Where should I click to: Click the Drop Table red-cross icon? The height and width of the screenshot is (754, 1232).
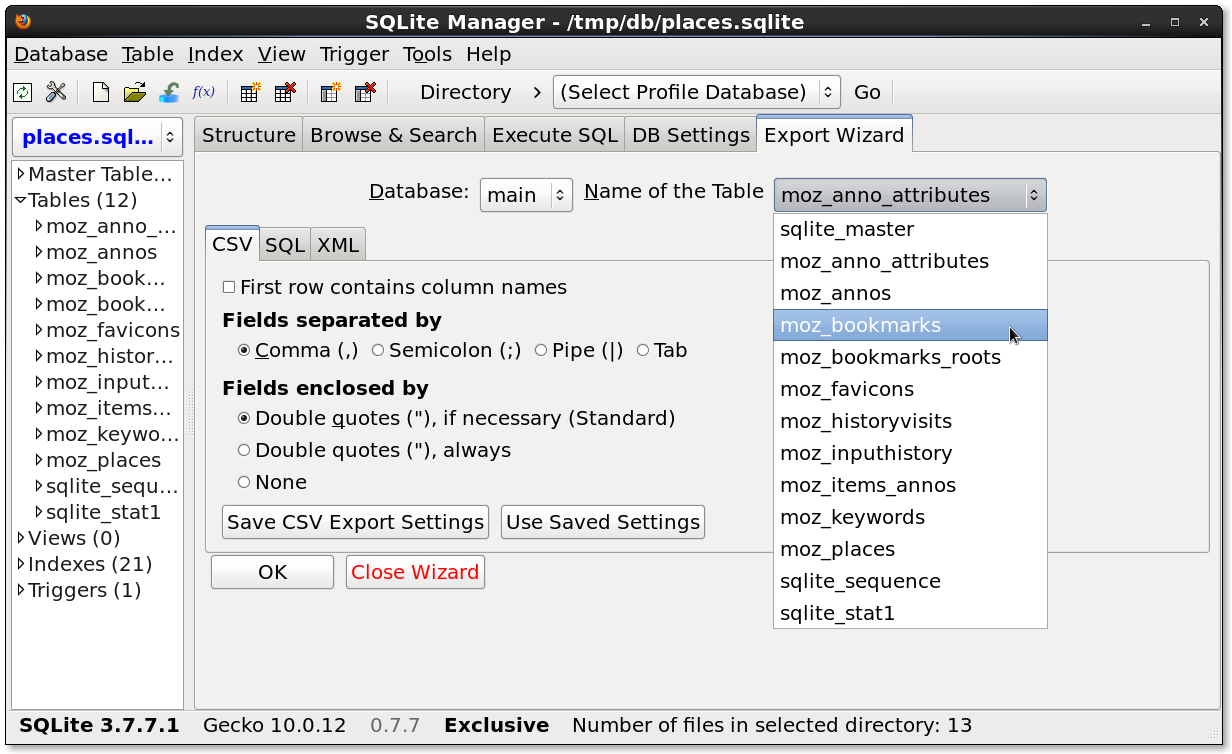coord(285,92)
